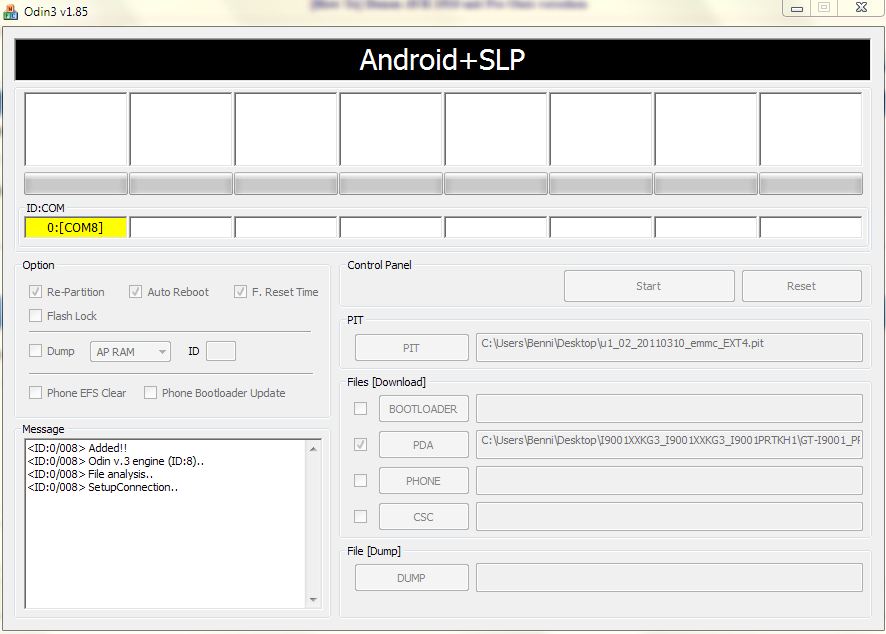Click the empty BOOTLOADER path field

669,409
